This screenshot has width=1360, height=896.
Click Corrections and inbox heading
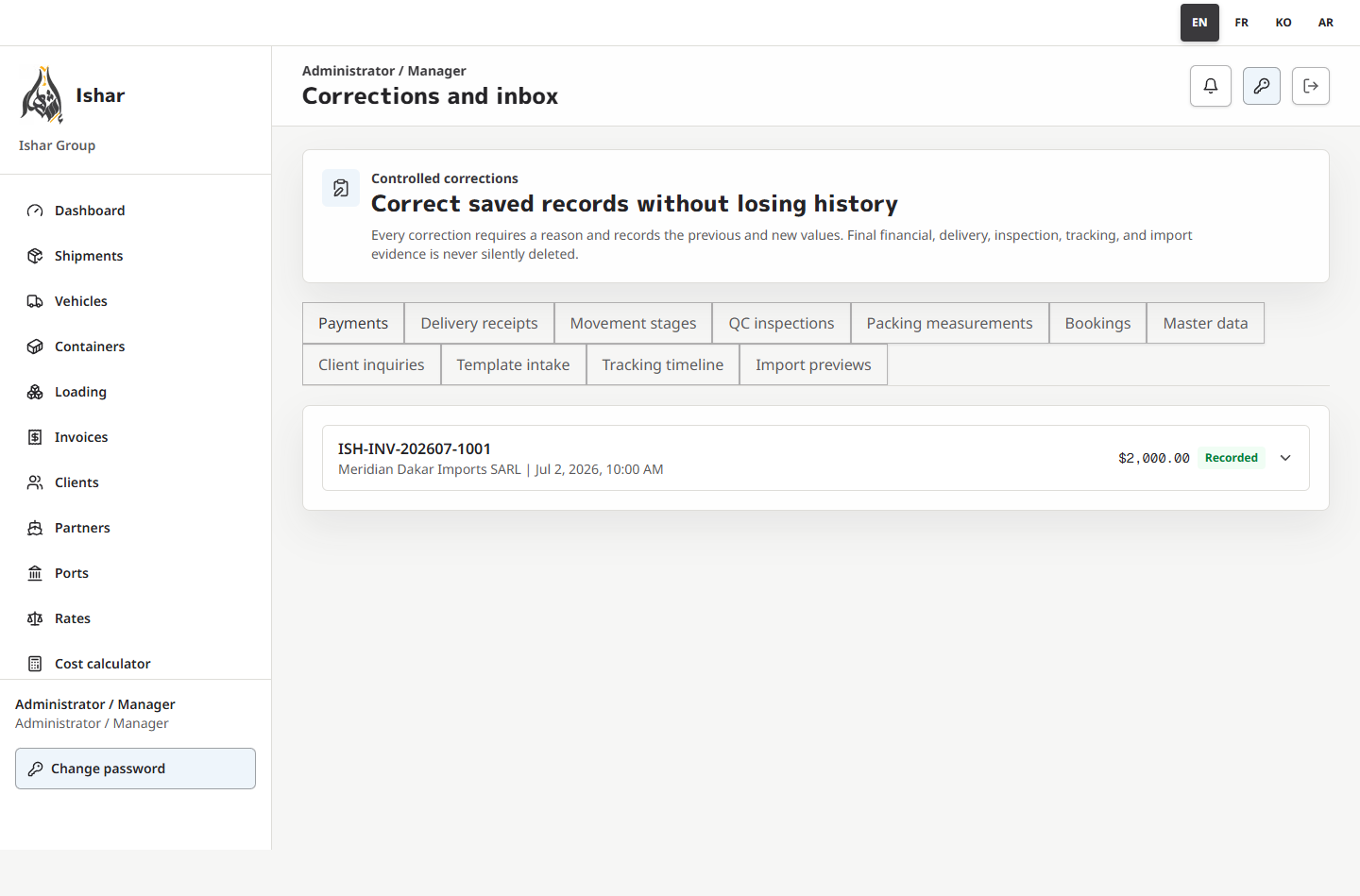(x=430, y=96)
